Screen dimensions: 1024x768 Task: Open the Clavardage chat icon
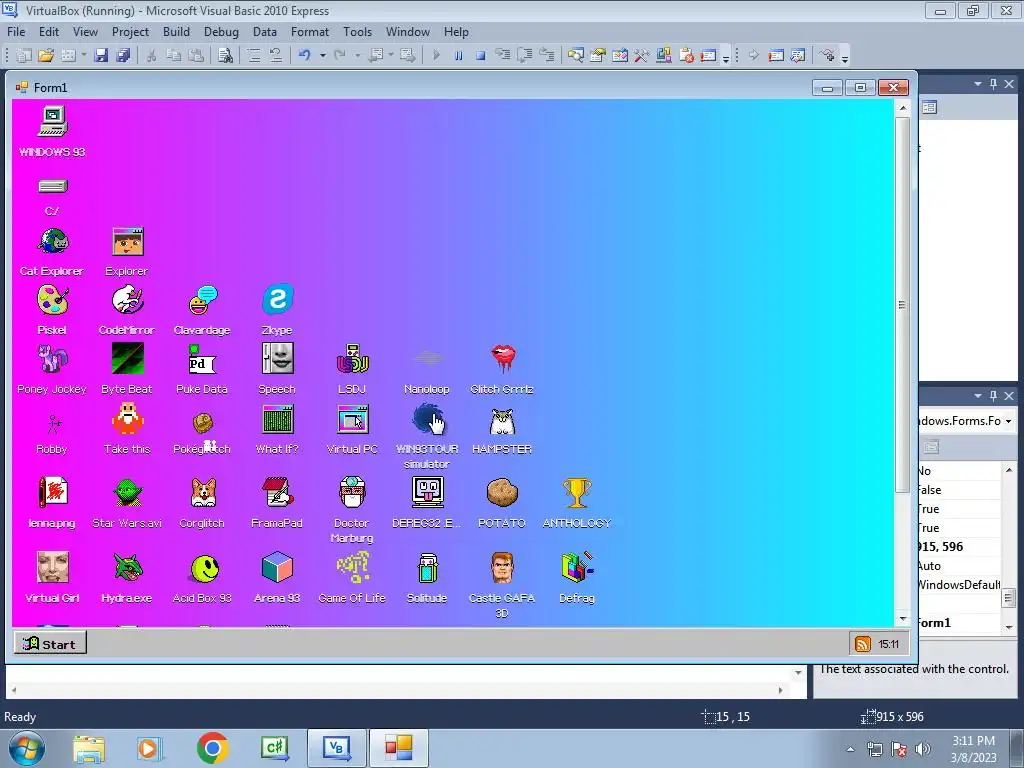tap(202, 301)
